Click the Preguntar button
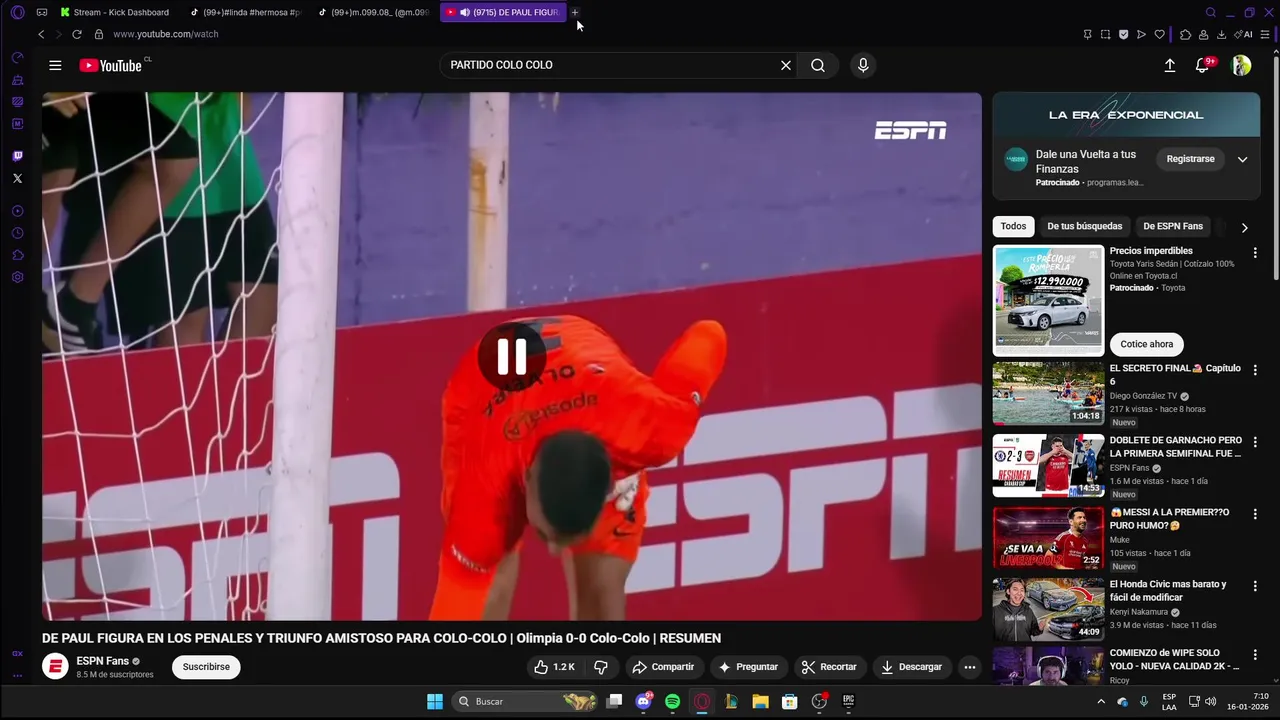Image resolution: width=1280 pixels, height=720 pixels. tap(748, 667)
